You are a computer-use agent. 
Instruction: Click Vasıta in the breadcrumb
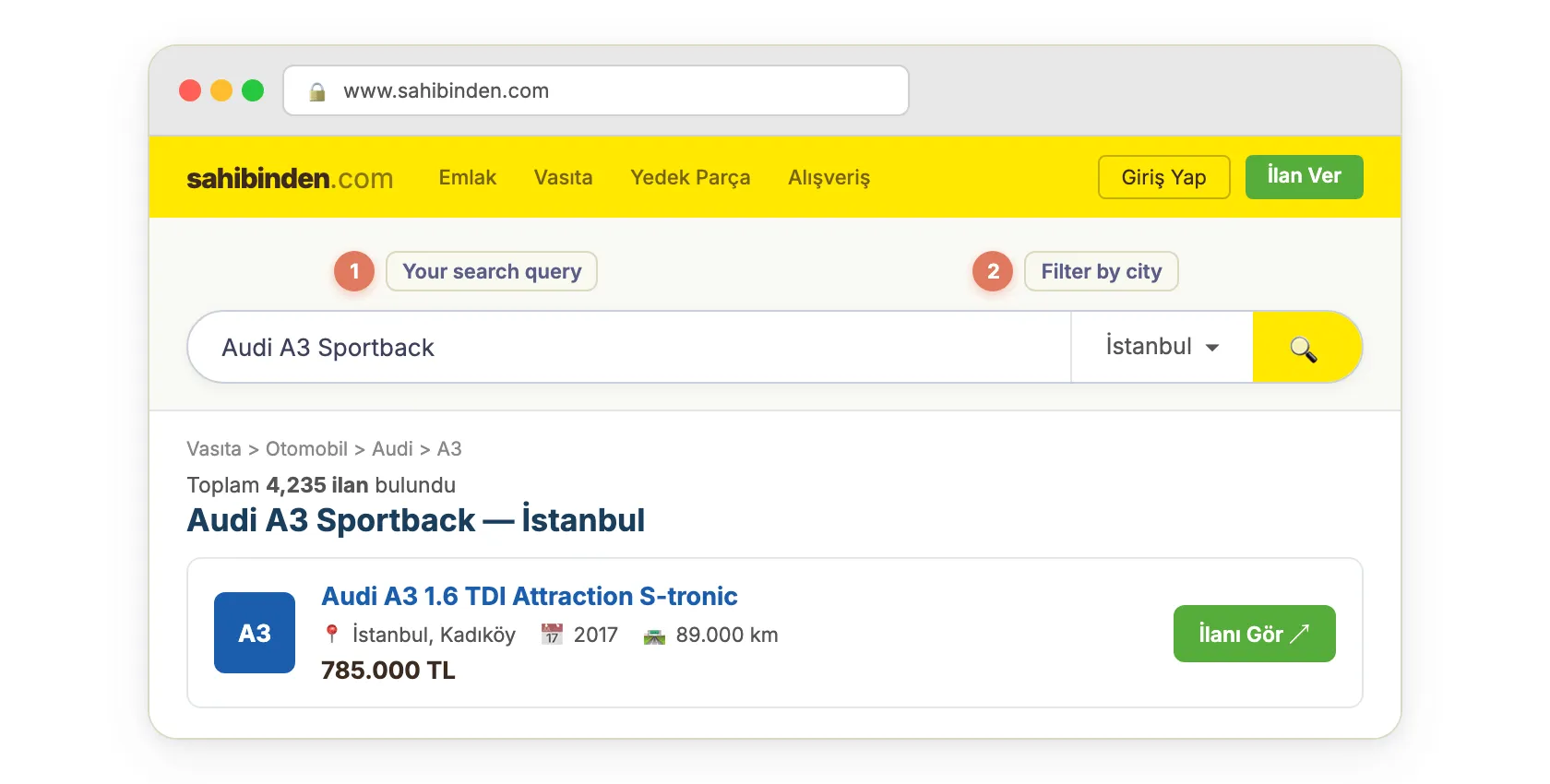coord(214,449)
